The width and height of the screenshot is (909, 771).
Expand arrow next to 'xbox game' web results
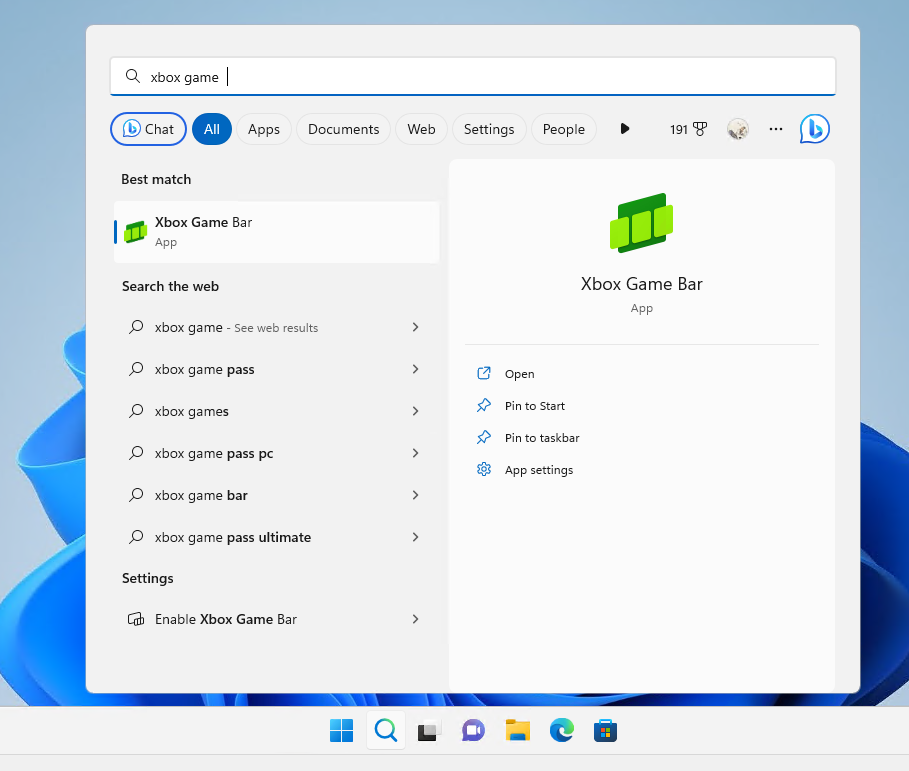[415, 328]
